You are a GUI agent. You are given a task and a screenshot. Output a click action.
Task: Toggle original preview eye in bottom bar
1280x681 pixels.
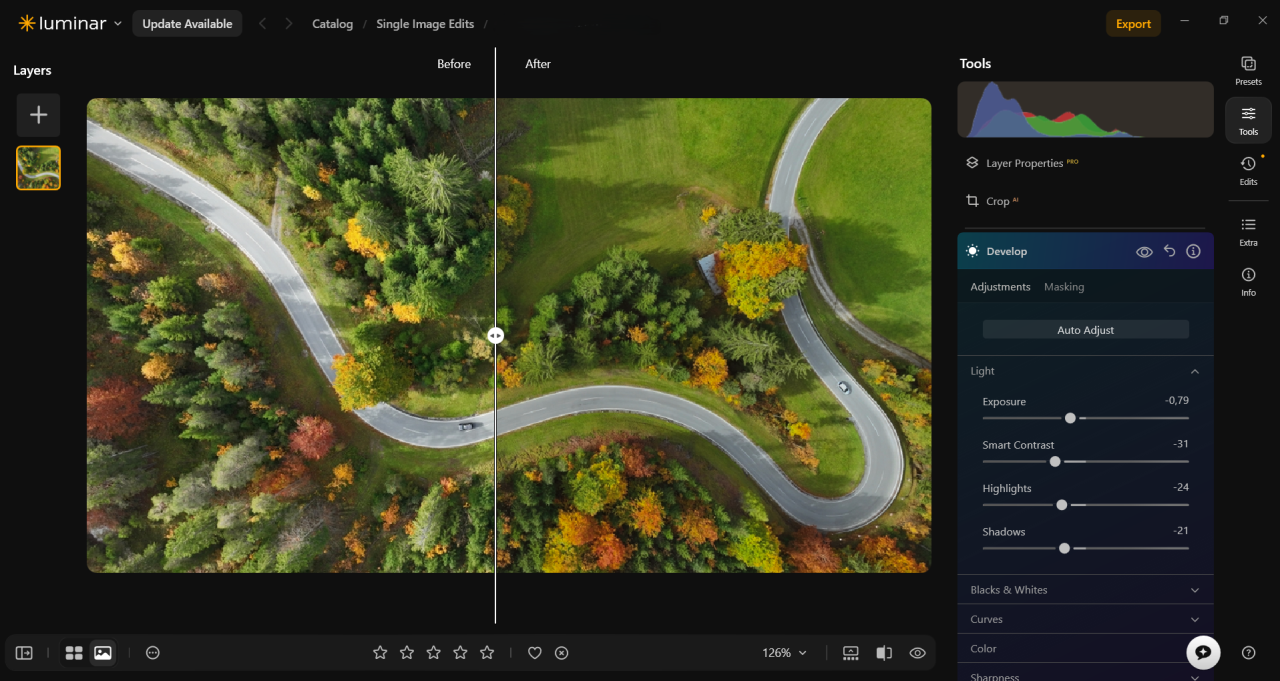click(x=917, y=653)
